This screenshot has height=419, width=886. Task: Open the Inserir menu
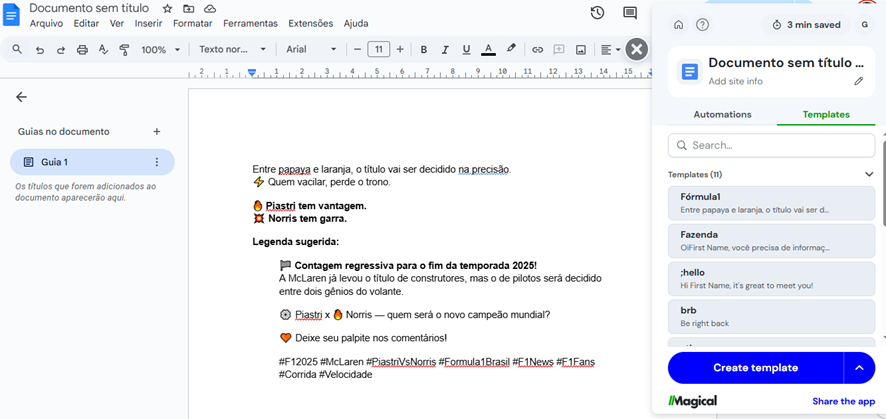(148, 23)
